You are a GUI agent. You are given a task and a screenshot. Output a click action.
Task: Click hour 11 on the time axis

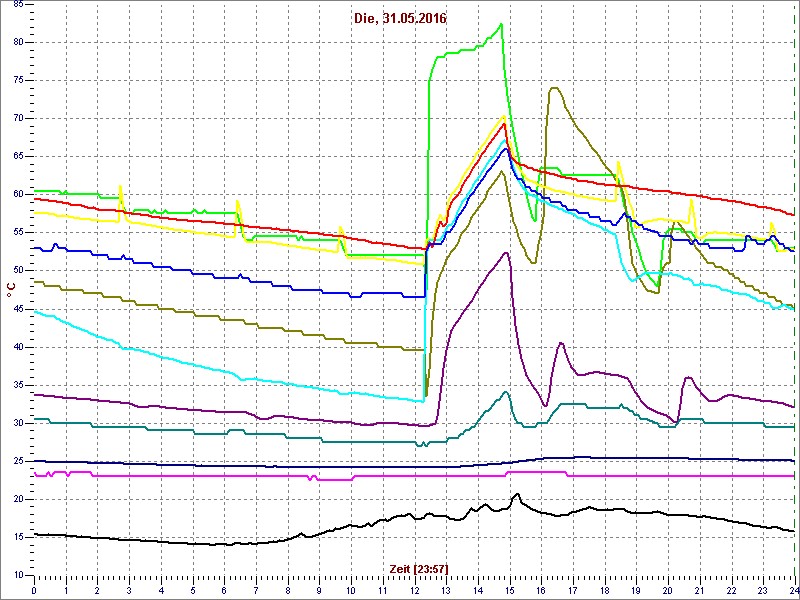(x=383, y=591)
